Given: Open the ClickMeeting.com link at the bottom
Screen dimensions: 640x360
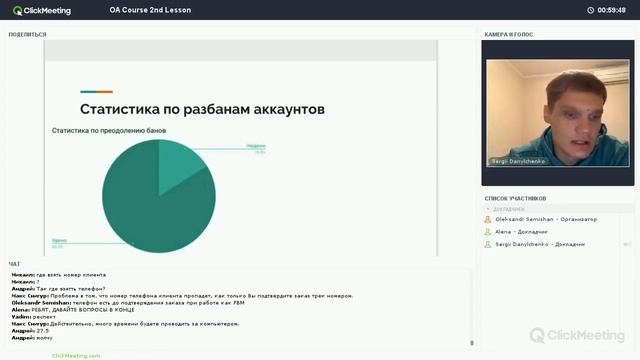Looking at the screenshot, I should pyautogui.click(x=76, y=356).
